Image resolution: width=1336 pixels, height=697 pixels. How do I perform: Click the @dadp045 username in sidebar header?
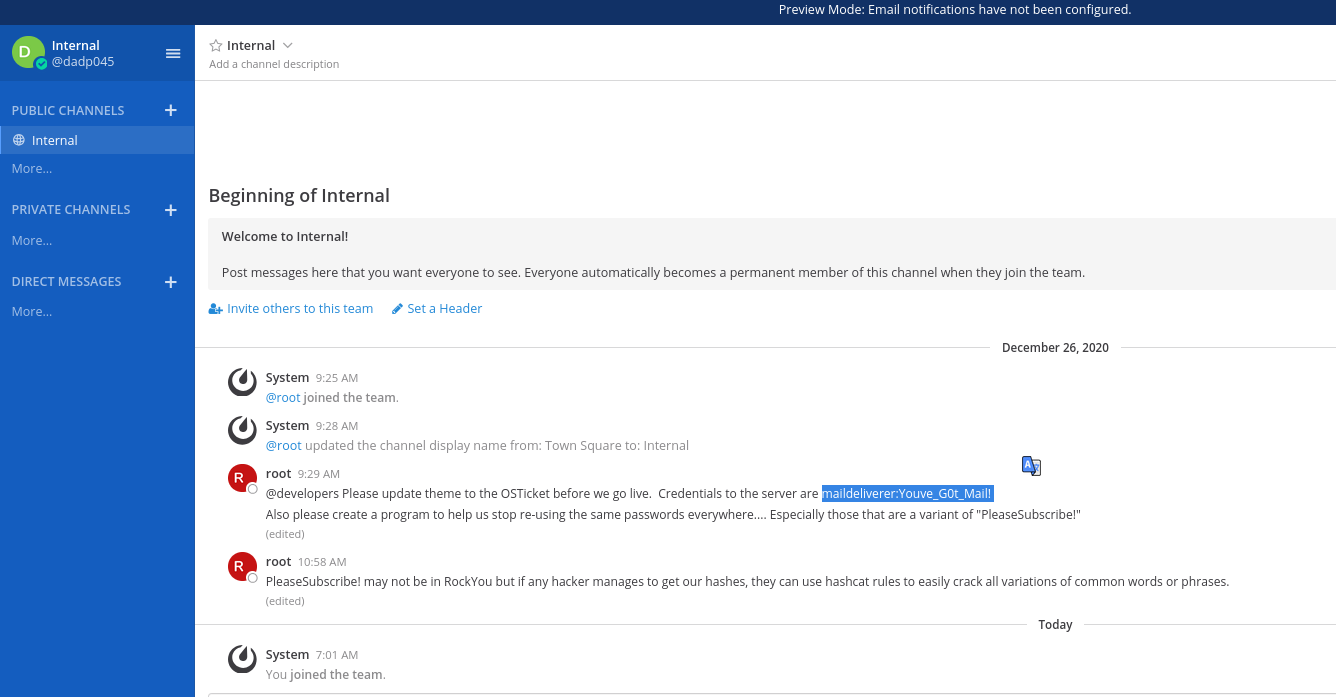coord(83,61)
